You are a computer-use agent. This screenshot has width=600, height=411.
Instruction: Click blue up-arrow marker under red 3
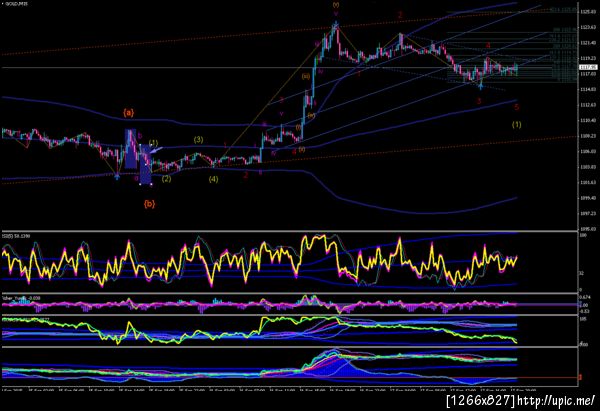[x=481, y=86]
